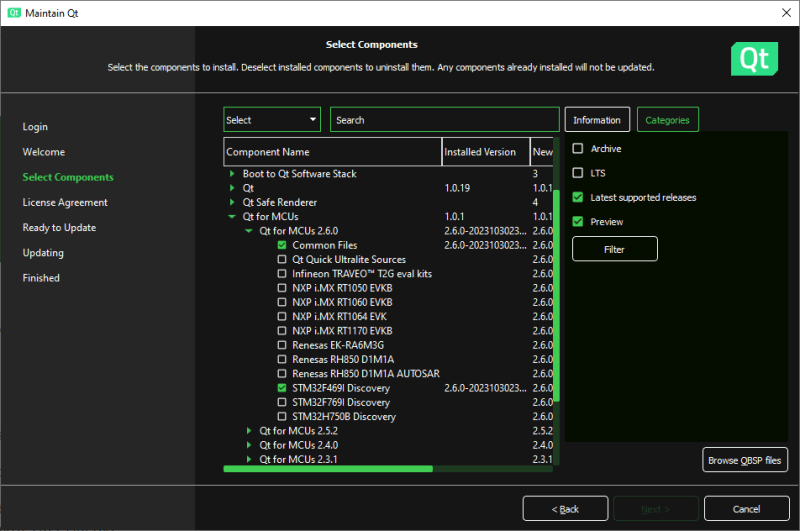800x531 pixels.
Task: Uncheck the Common Files component
Action: point(282,245)
